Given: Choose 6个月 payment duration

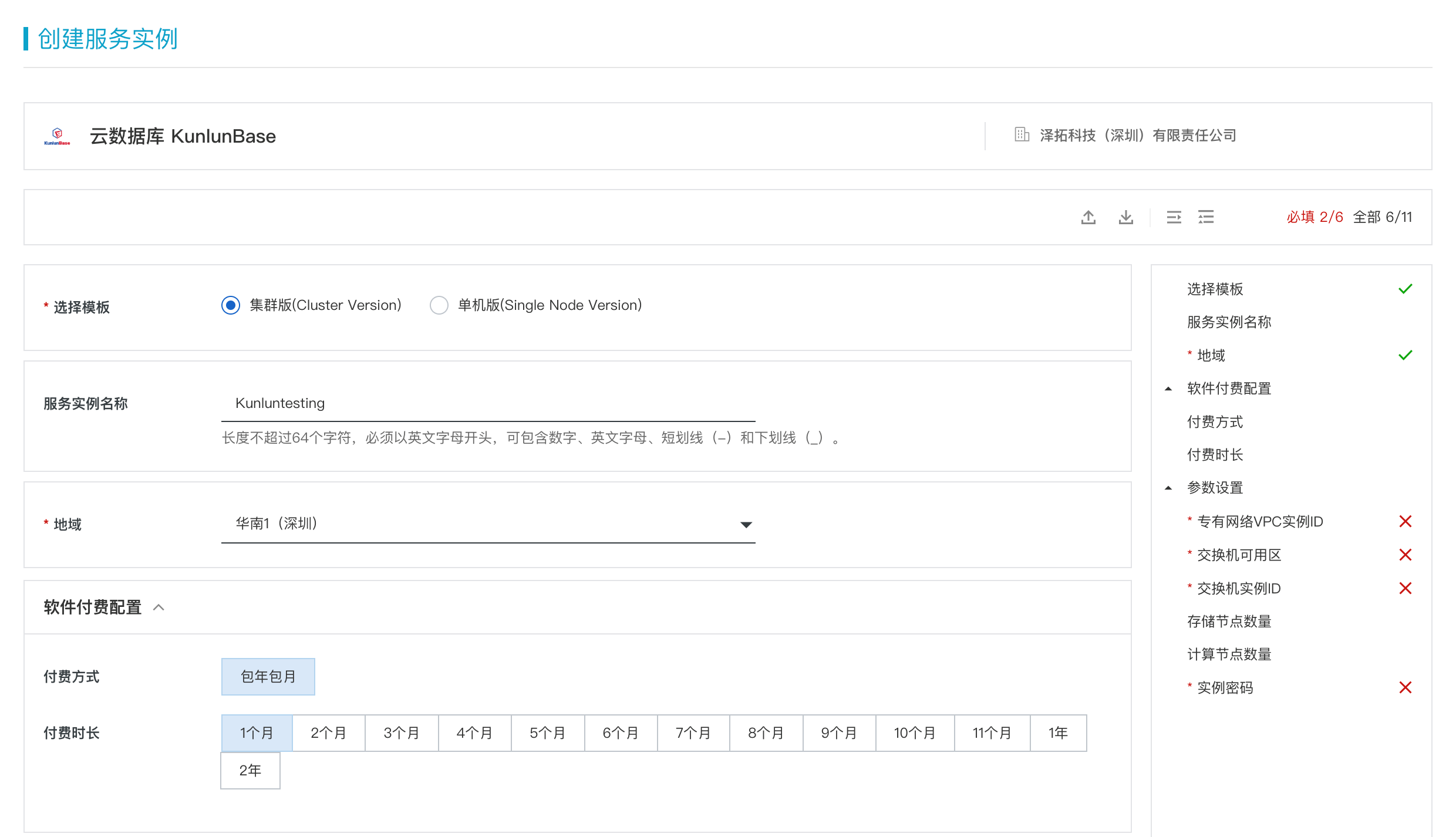Looking at the screenshot, I should [621, 733].
